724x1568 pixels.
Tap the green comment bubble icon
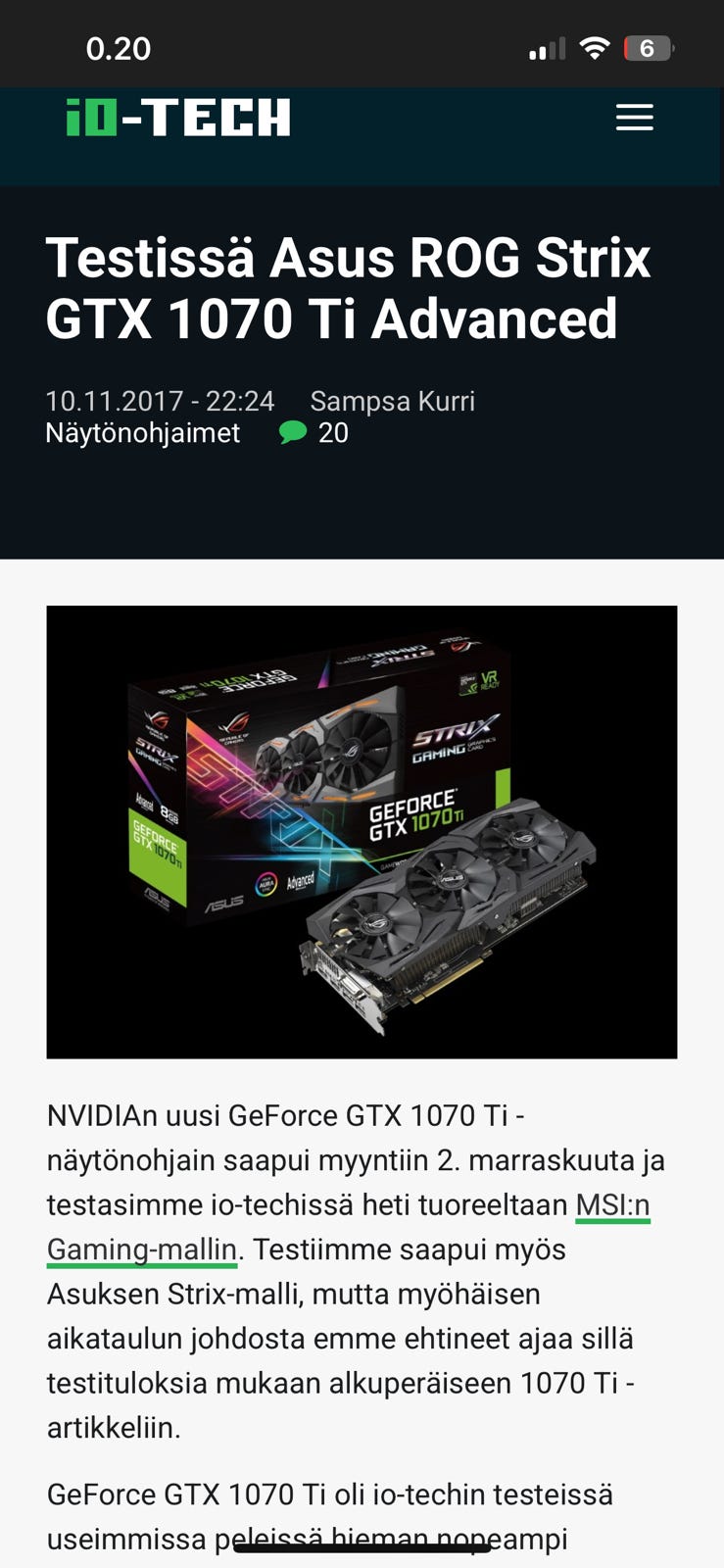pyautogui.click(x=293, y=432)
